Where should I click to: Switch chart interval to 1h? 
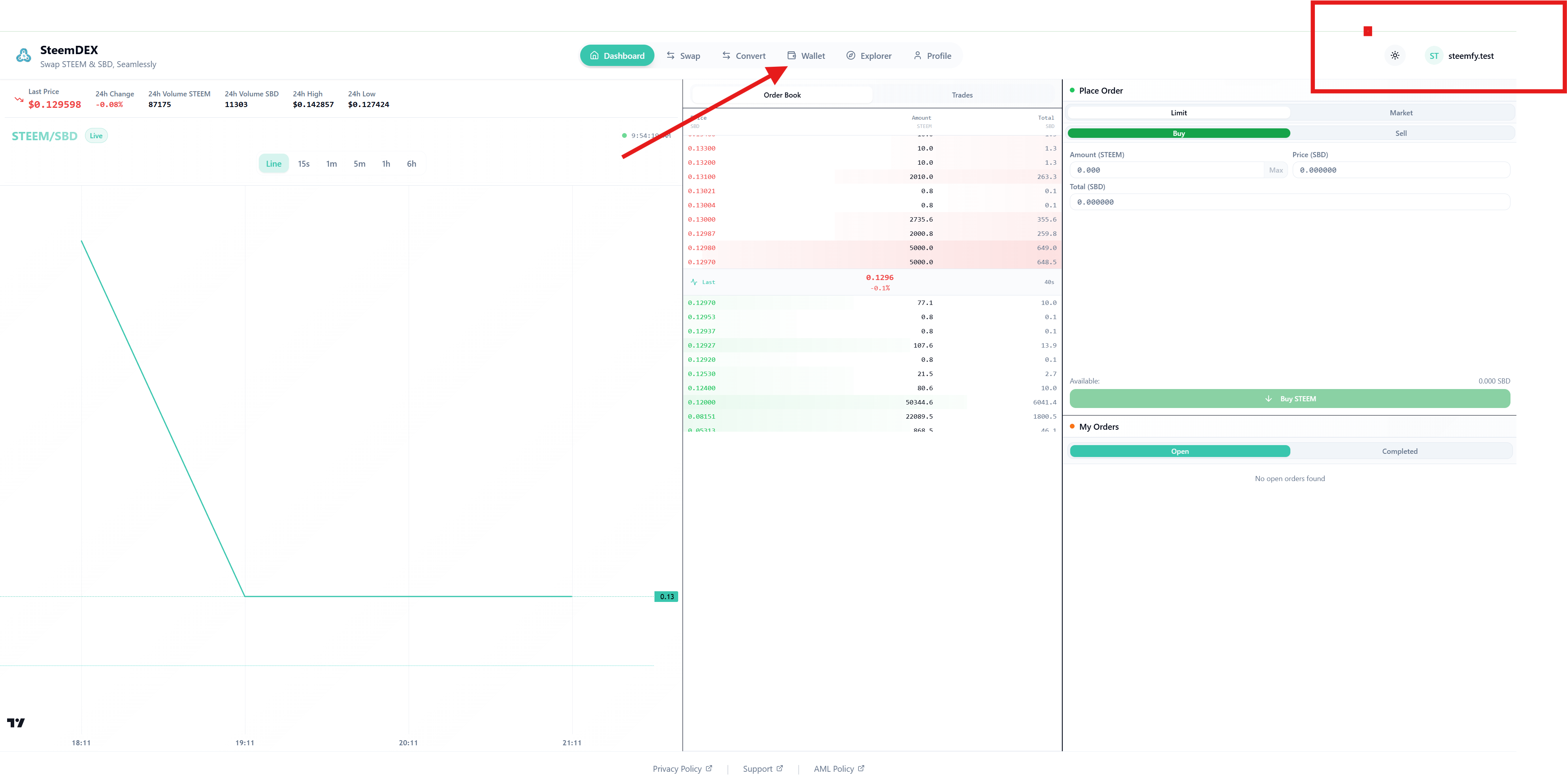point(386,164)
